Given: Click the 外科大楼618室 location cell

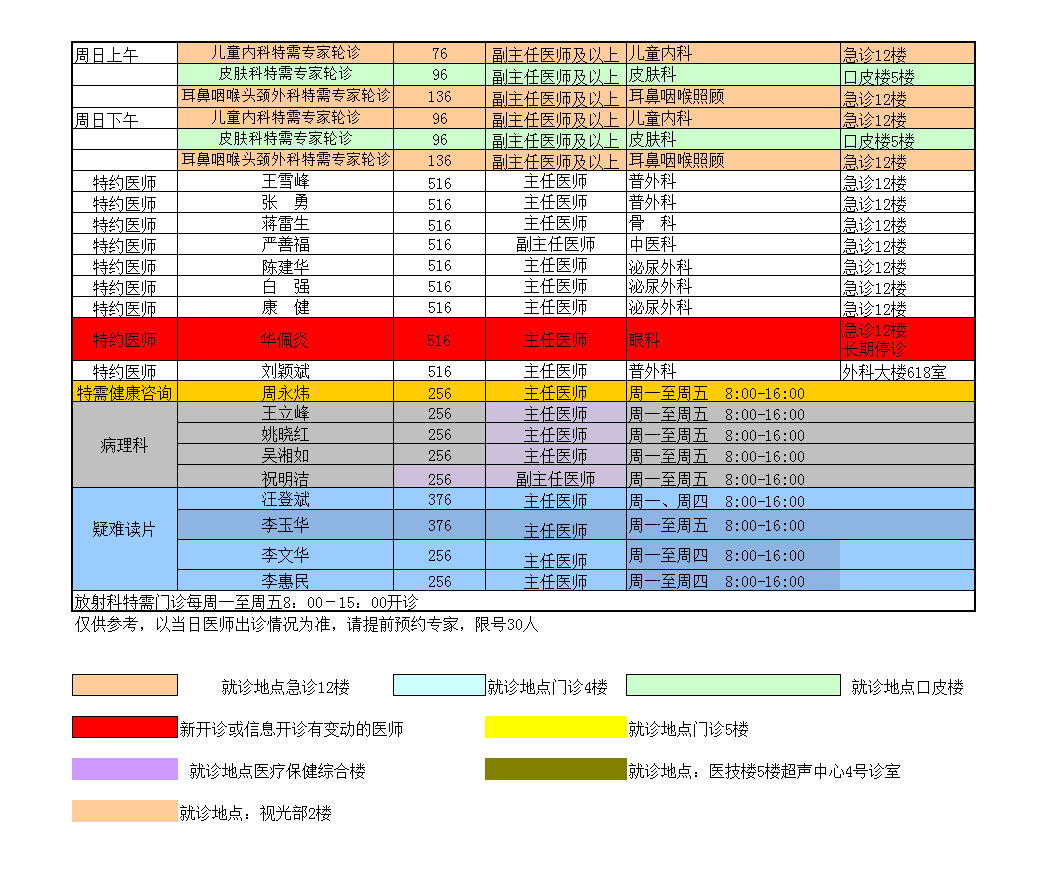Looking at the screenshot, I should coord(907,371).
